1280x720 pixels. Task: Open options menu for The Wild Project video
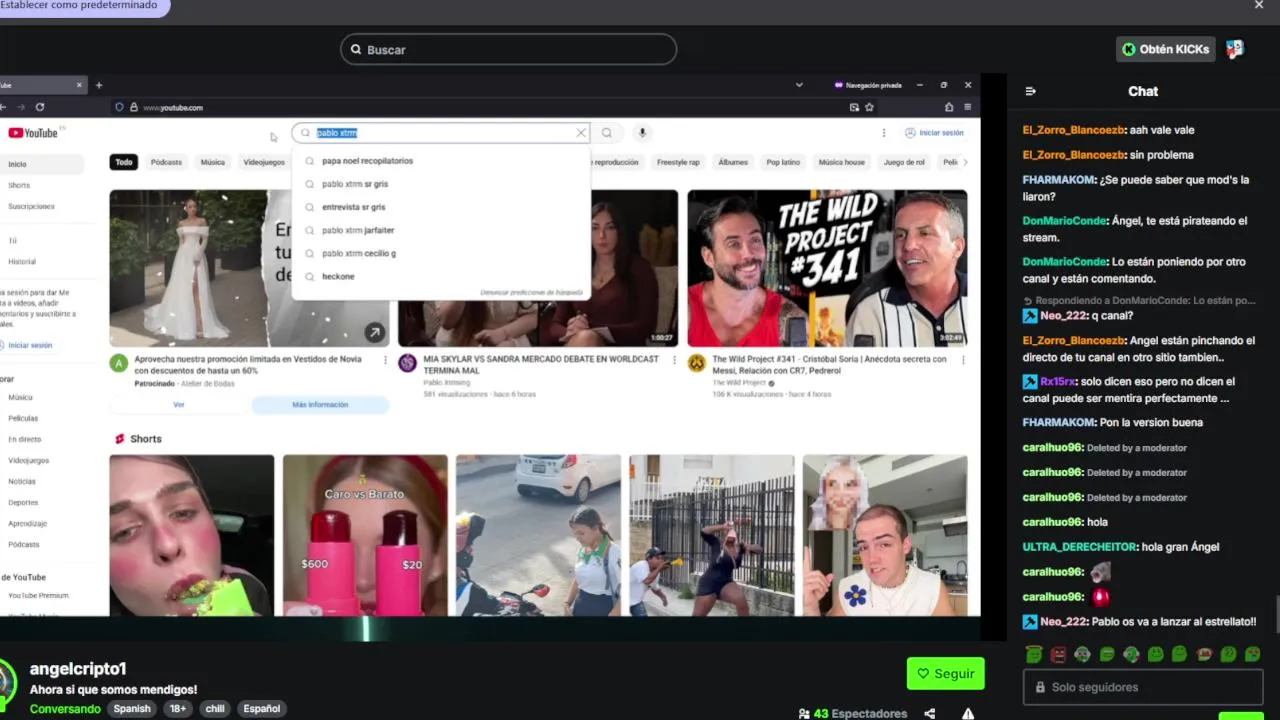click(x=963, y=360)
